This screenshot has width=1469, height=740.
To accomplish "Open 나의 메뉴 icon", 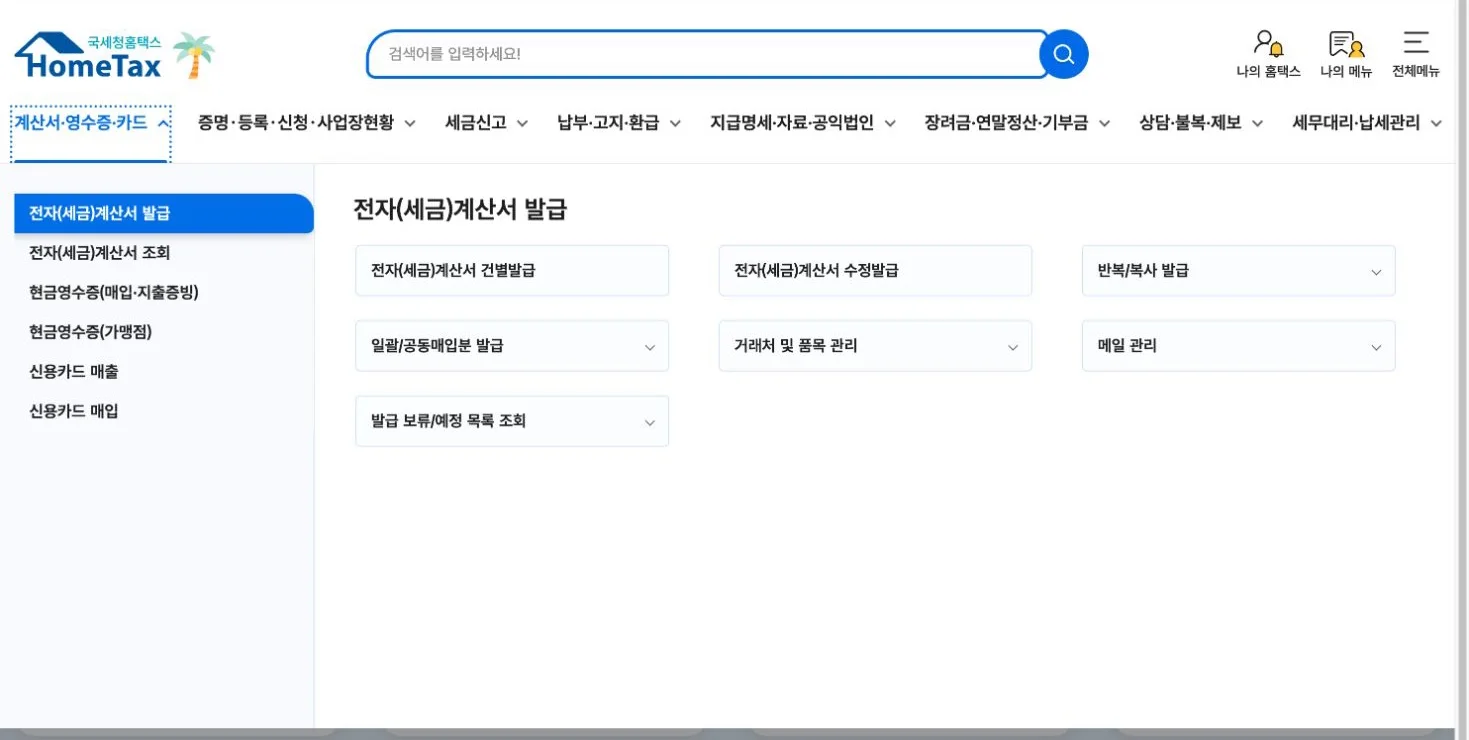I will click(1346, 55).
